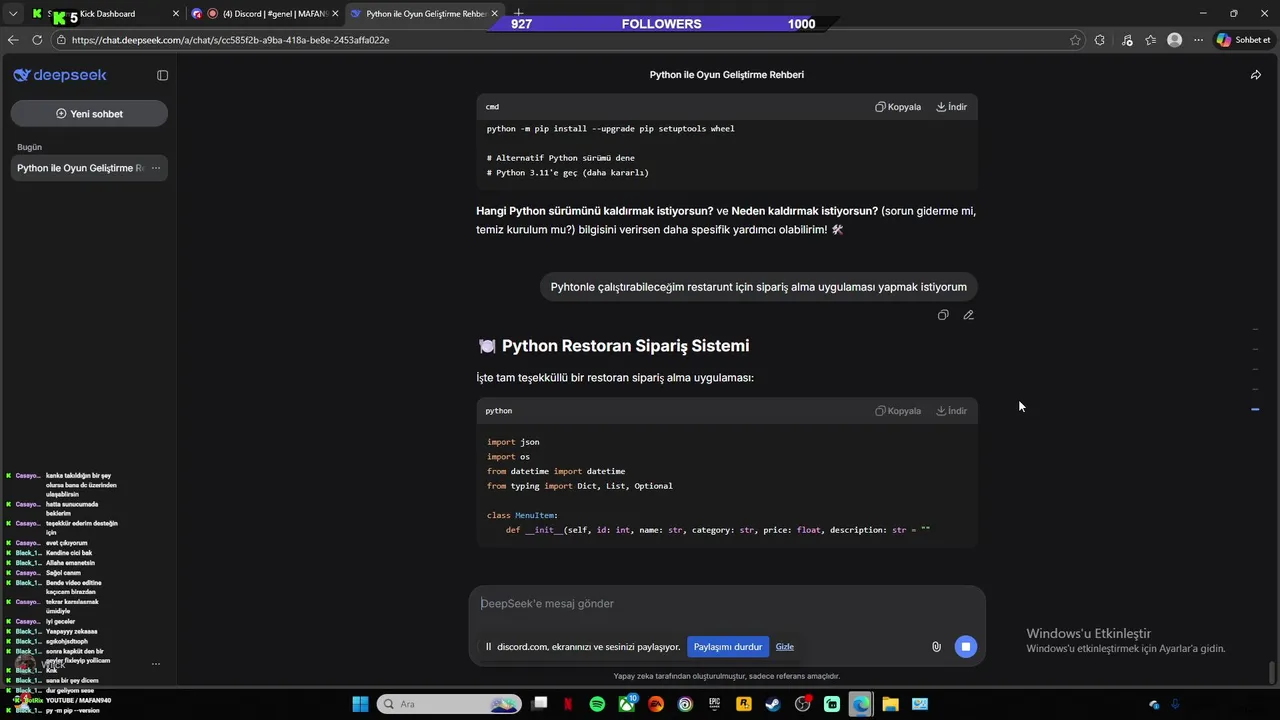
Task: Open File Explorer from taskbar
Action: point(890,704)
